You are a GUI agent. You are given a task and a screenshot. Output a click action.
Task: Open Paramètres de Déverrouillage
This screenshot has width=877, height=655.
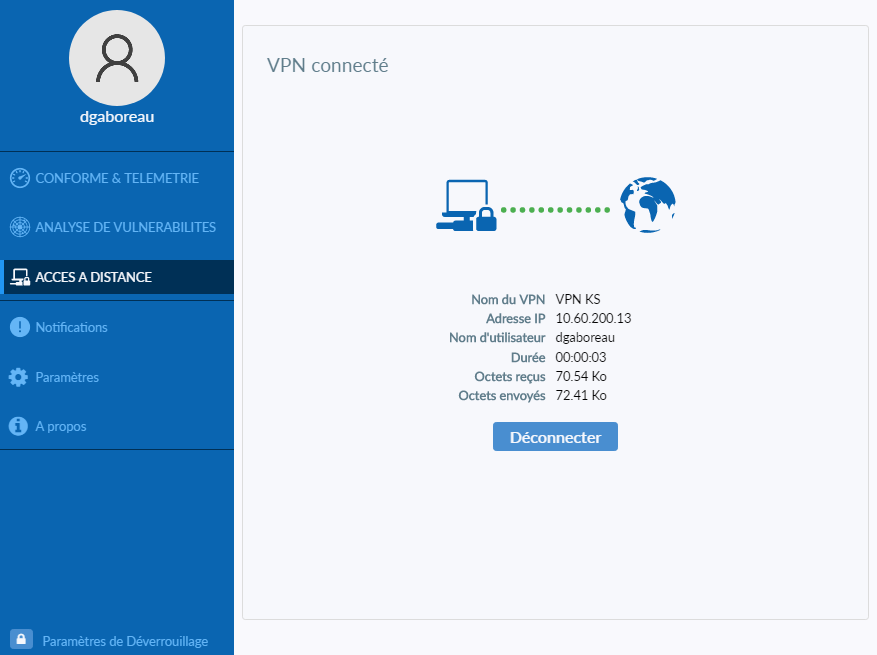[124, 640]
